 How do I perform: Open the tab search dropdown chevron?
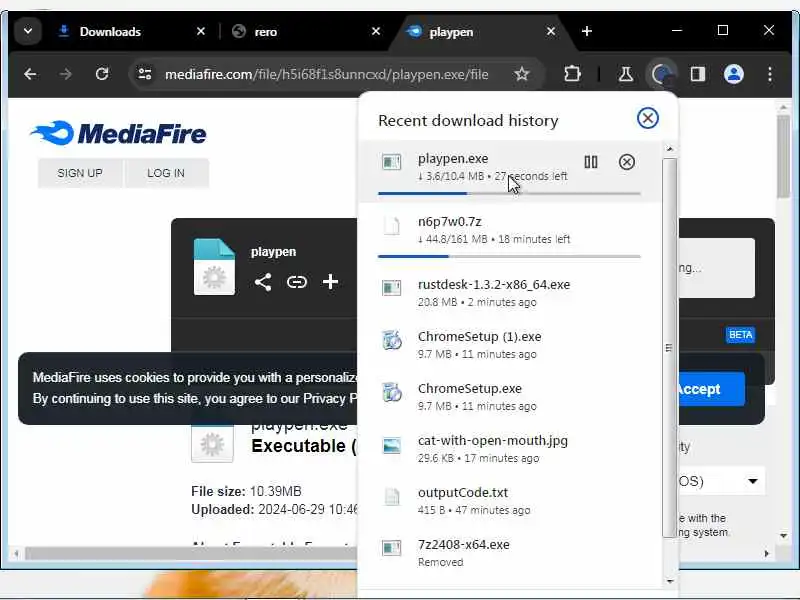tap(28, 31)
